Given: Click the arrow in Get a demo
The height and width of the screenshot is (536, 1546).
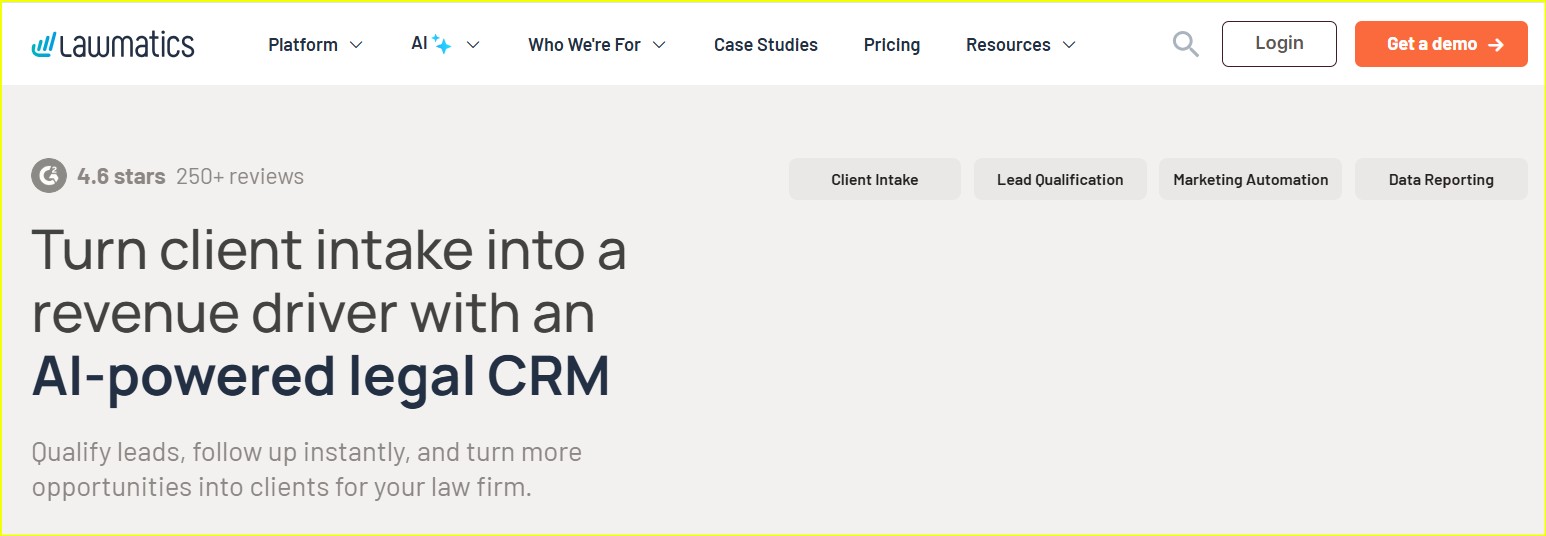Looking at the screenshot, I should tap(1496, 45).
